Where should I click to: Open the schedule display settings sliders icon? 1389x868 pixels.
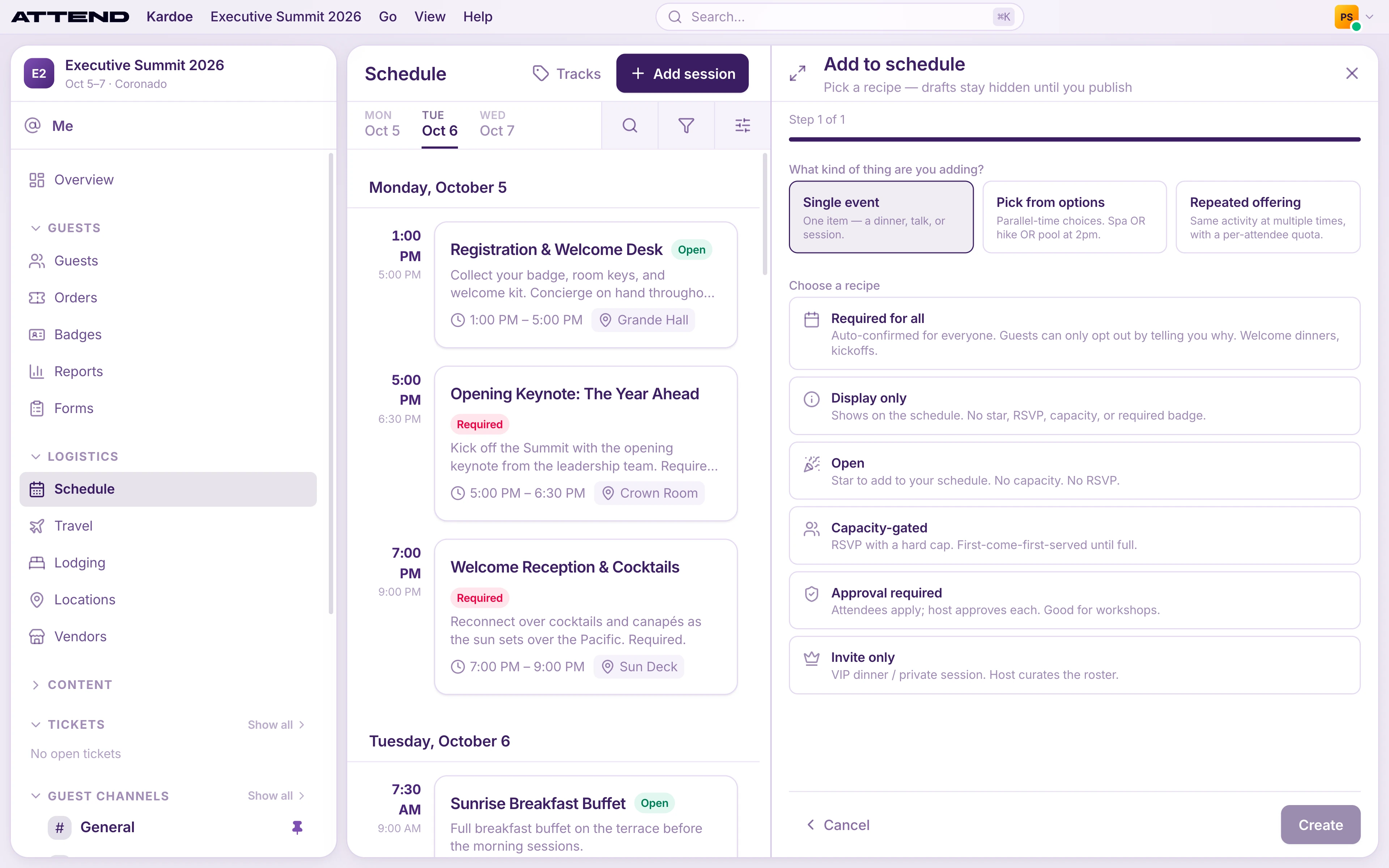(742, 125)
